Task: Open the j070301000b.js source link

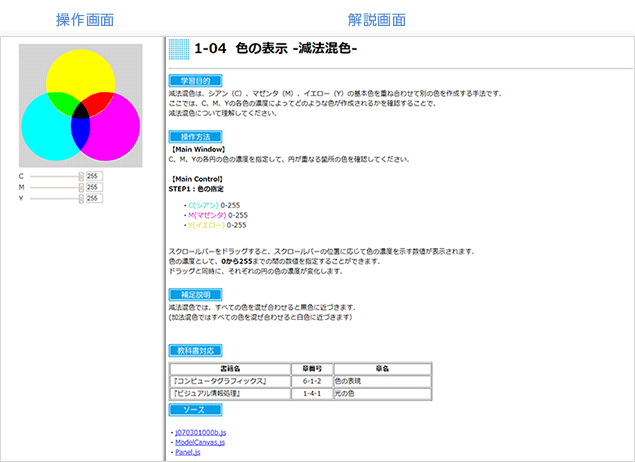Action: 200,432
